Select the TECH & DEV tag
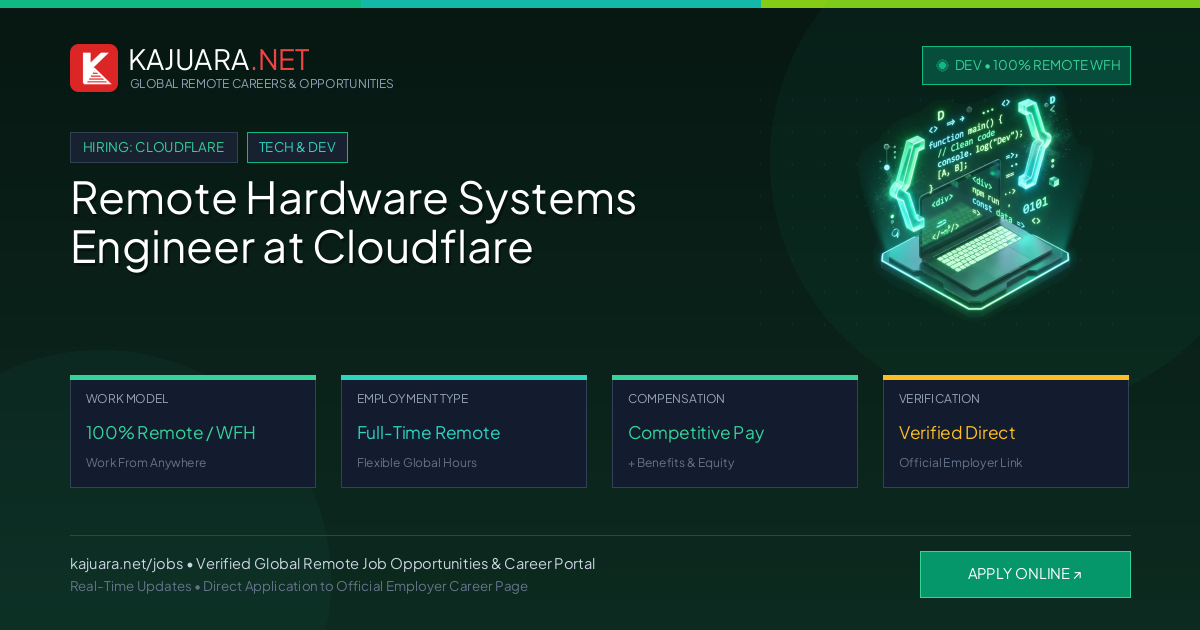The image size is (1200, 630). point(297,147)
